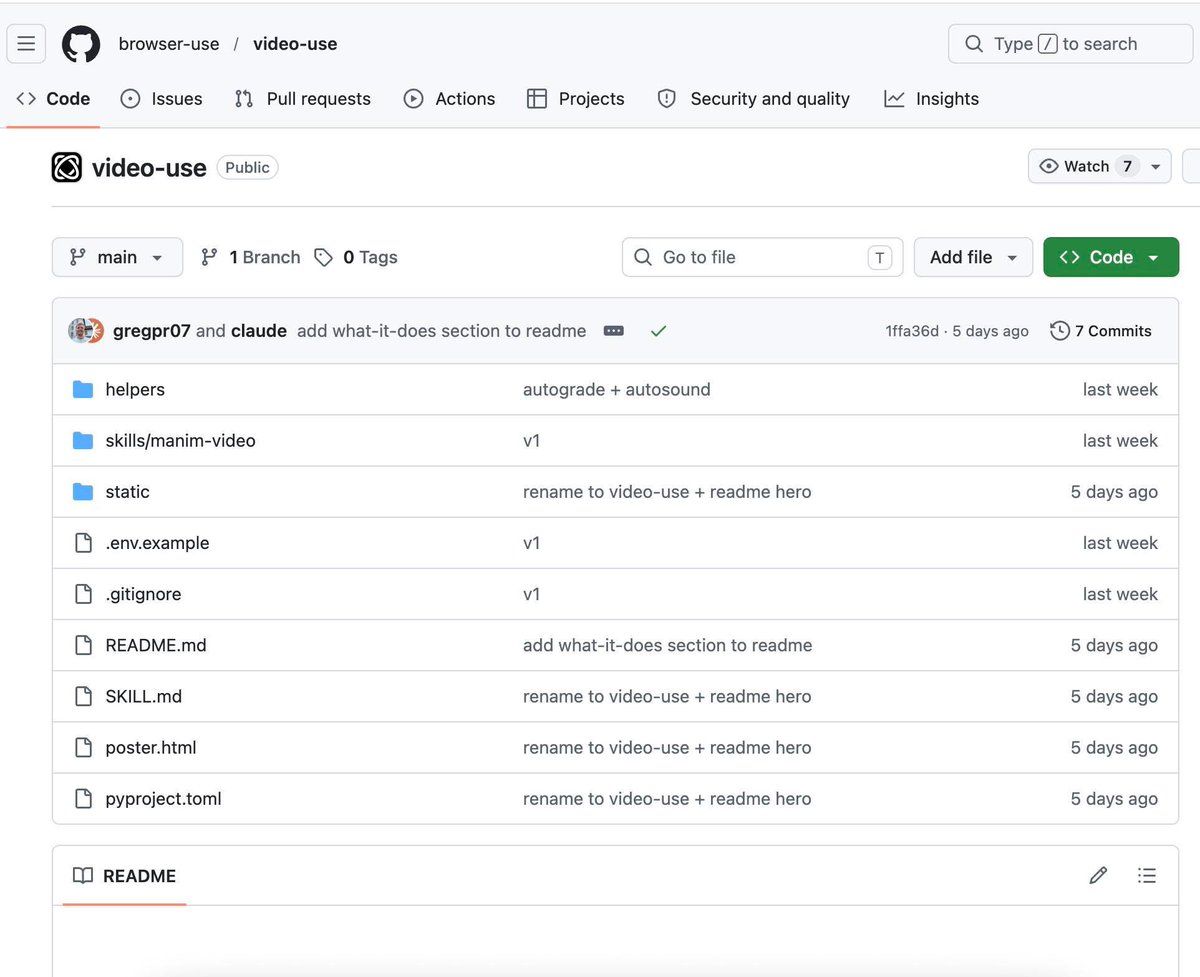Open v1 commit message for skills/manim-video
The height and width of the screenshot is (977, 1200).
click(x=532, y=441)
